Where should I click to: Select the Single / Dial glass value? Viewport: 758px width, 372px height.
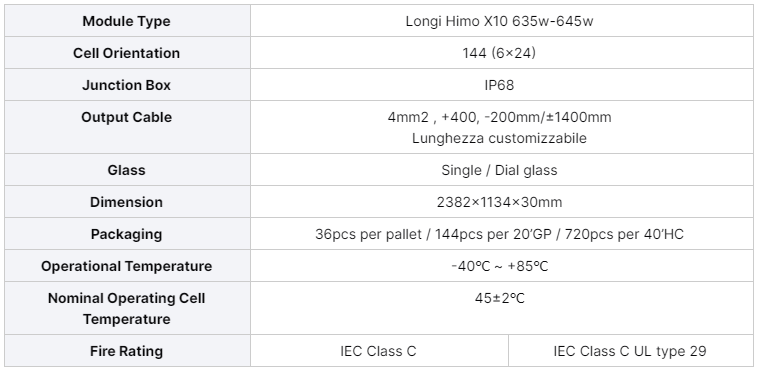[499, 170]
